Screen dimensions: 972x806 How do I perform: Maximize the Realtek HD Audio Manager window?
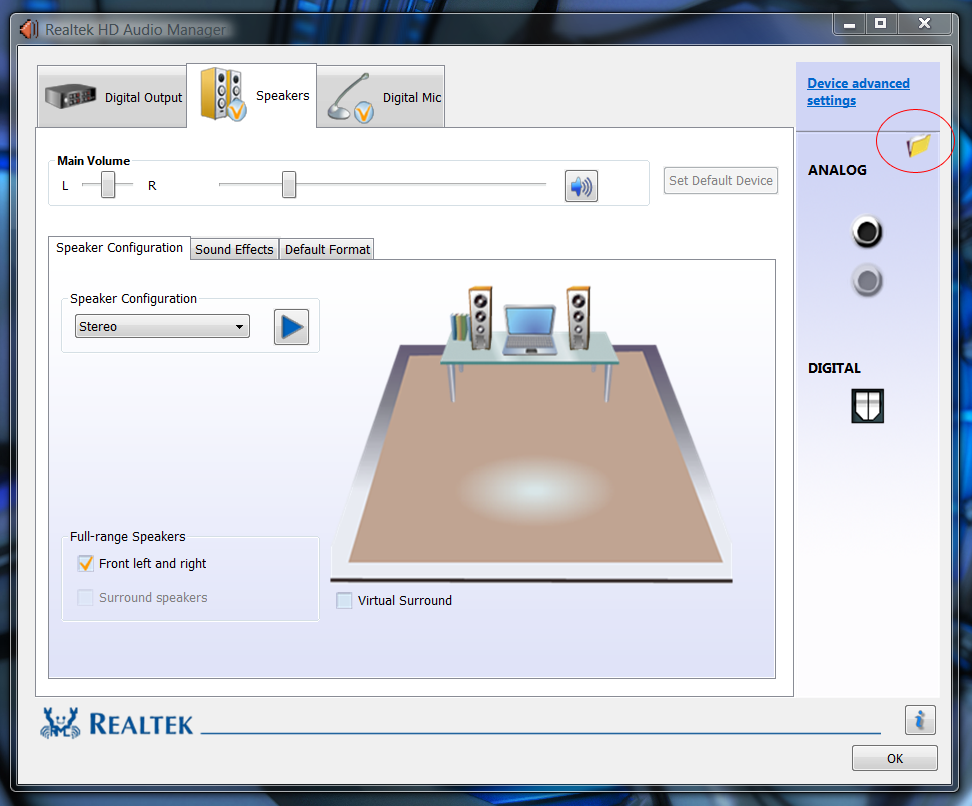pos(880,24)
